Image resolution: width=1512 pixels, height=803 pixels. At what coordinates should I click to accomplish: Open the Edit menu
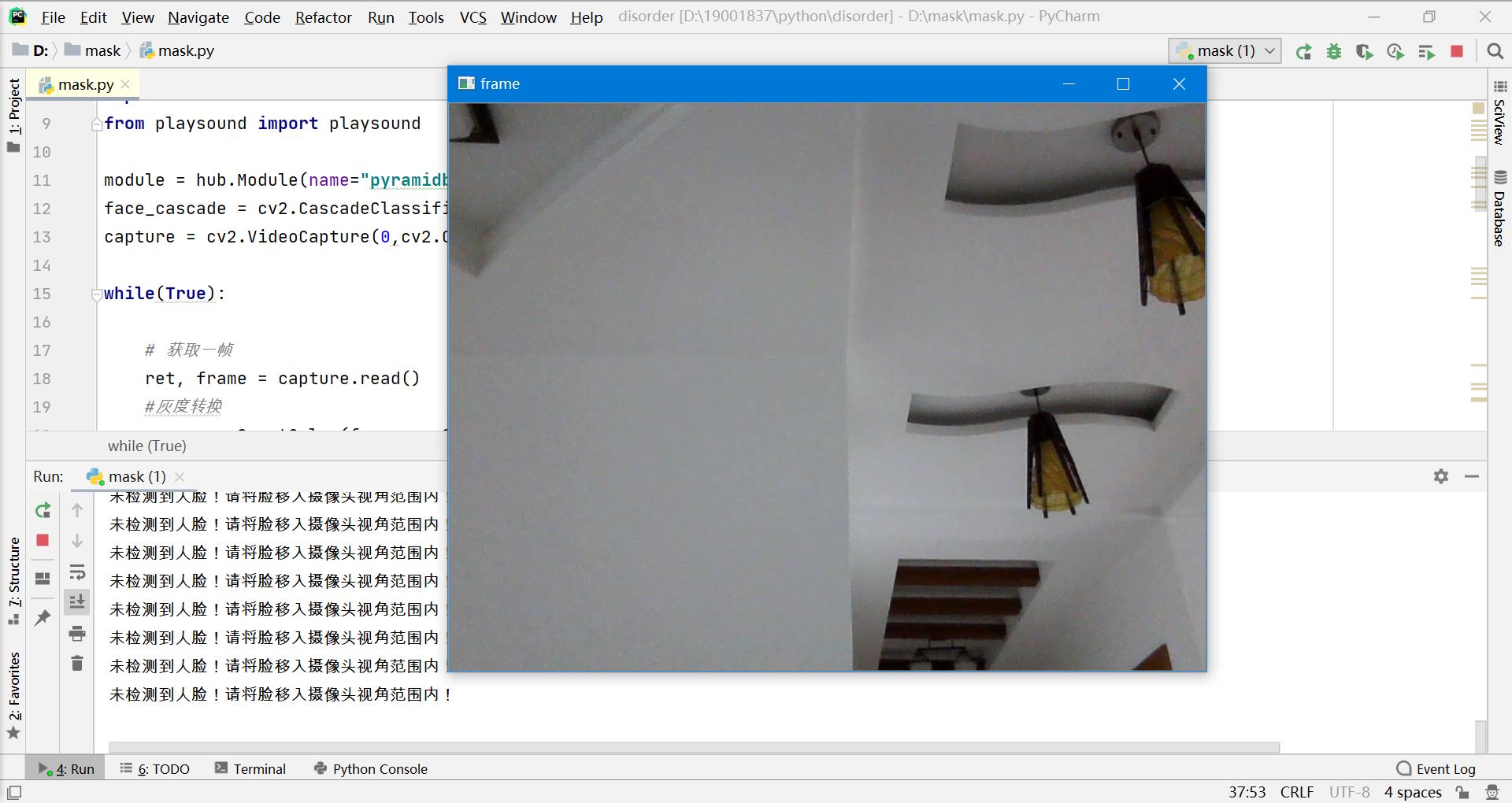93,17
